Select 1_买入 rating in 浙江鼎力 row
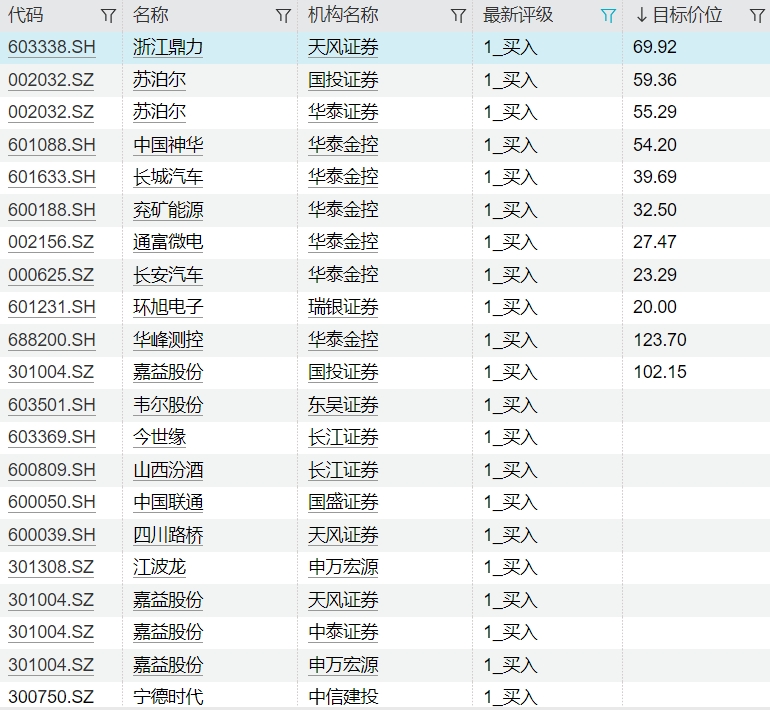 click(510, 47)
